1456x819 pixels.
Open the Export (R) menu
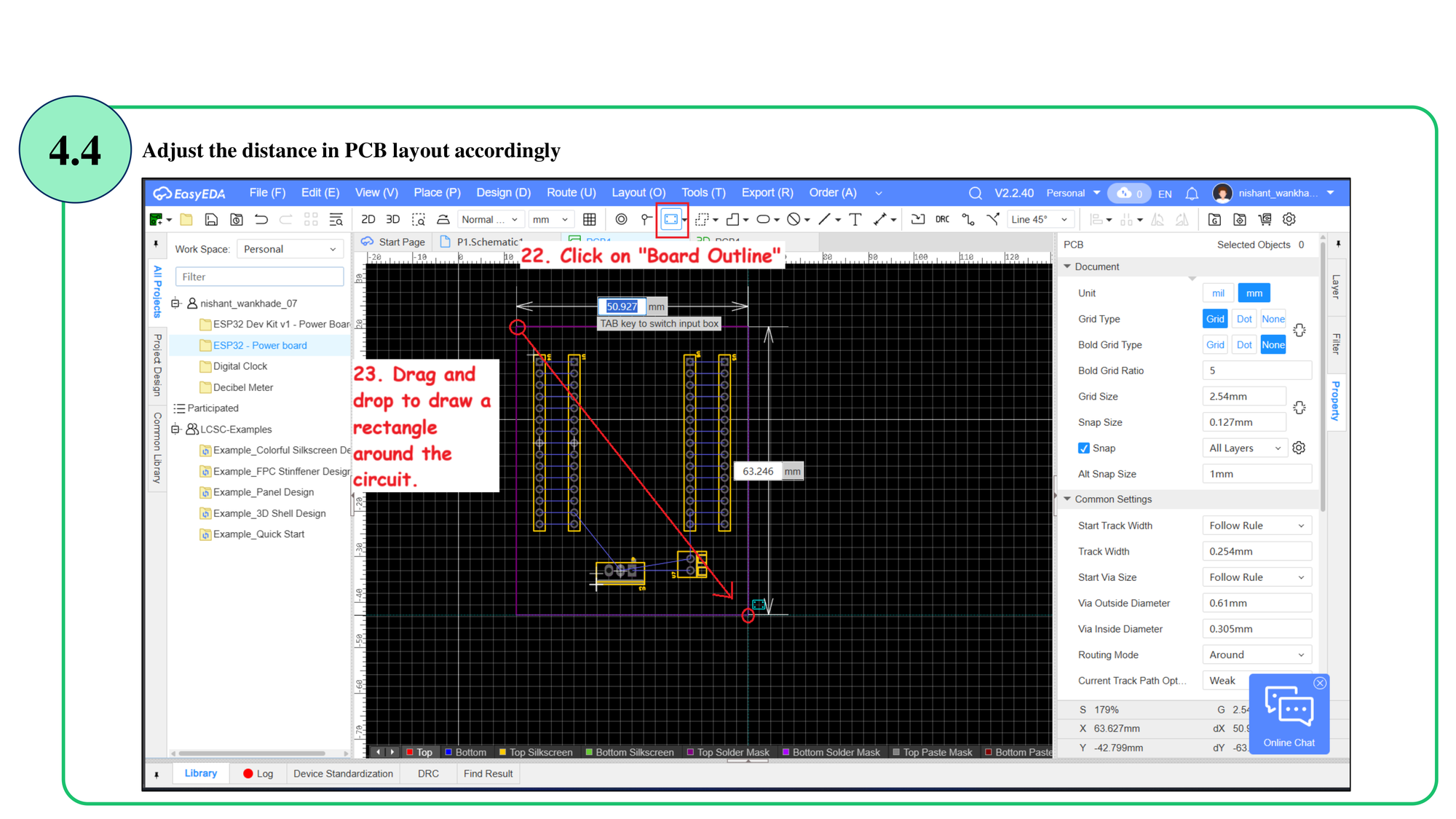(x=767, y=193)
